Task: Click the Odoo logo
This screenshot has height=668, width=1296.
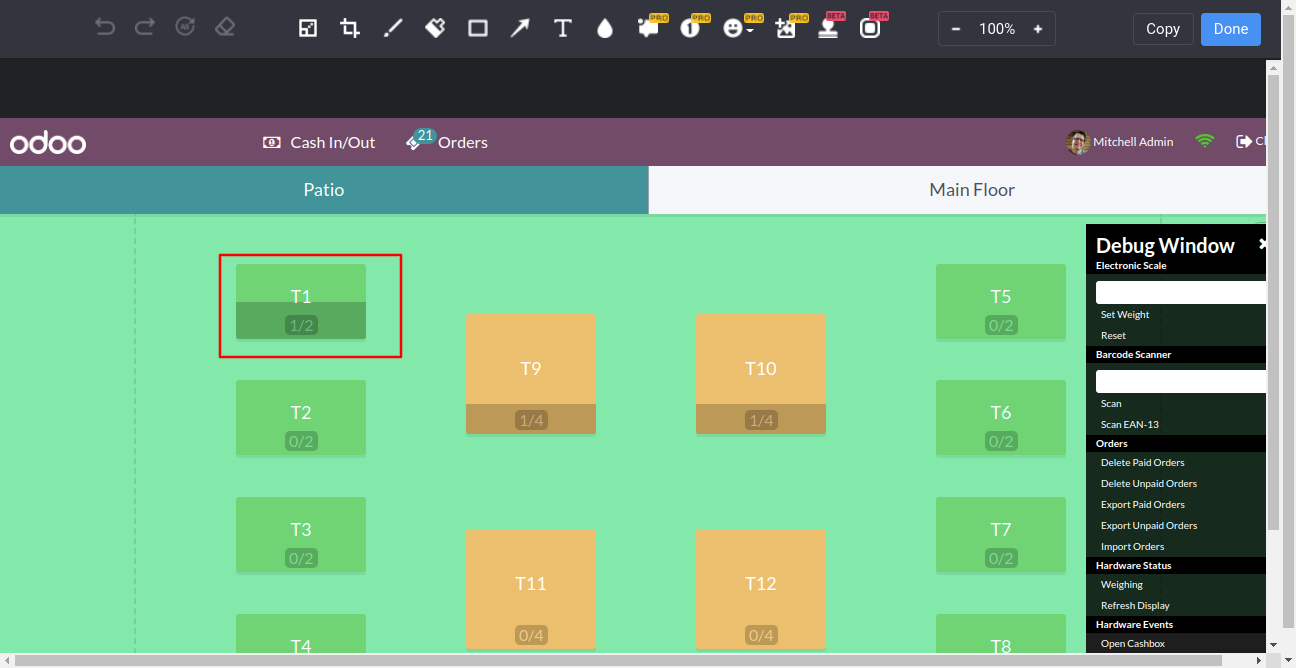Action: click(48, 143)
